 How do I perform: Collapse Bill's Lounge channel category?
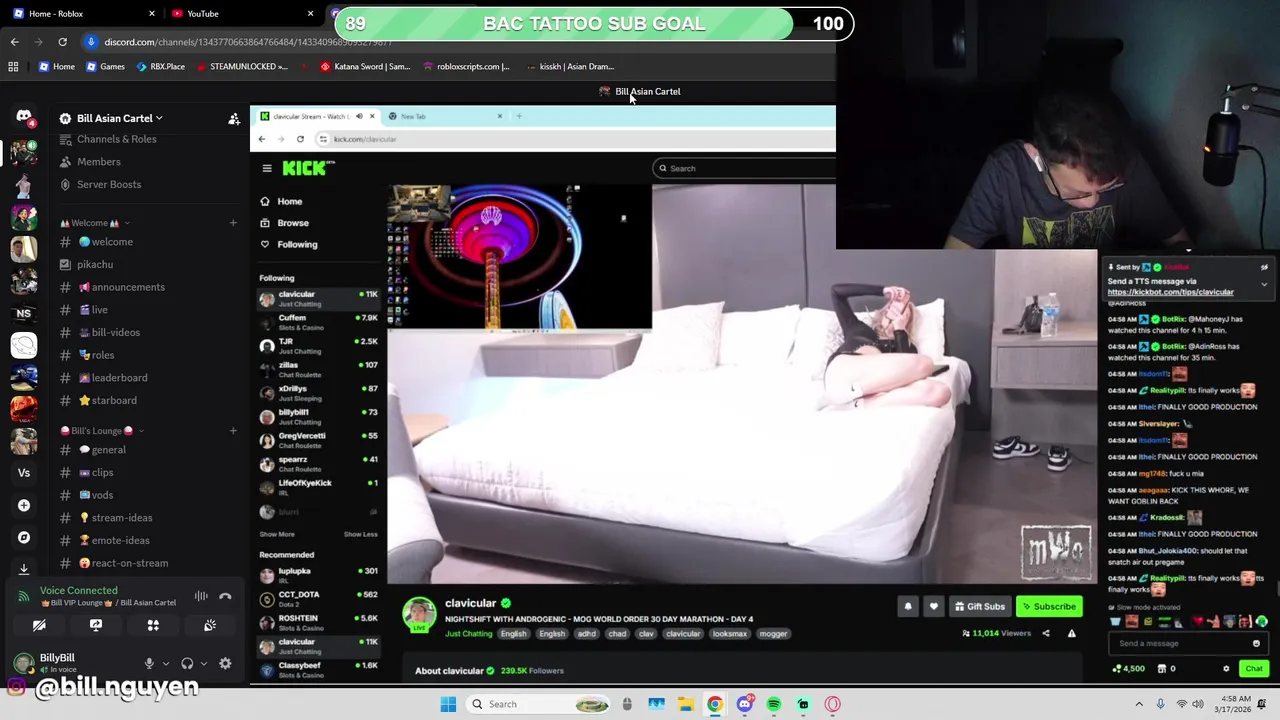coord(100,431)
